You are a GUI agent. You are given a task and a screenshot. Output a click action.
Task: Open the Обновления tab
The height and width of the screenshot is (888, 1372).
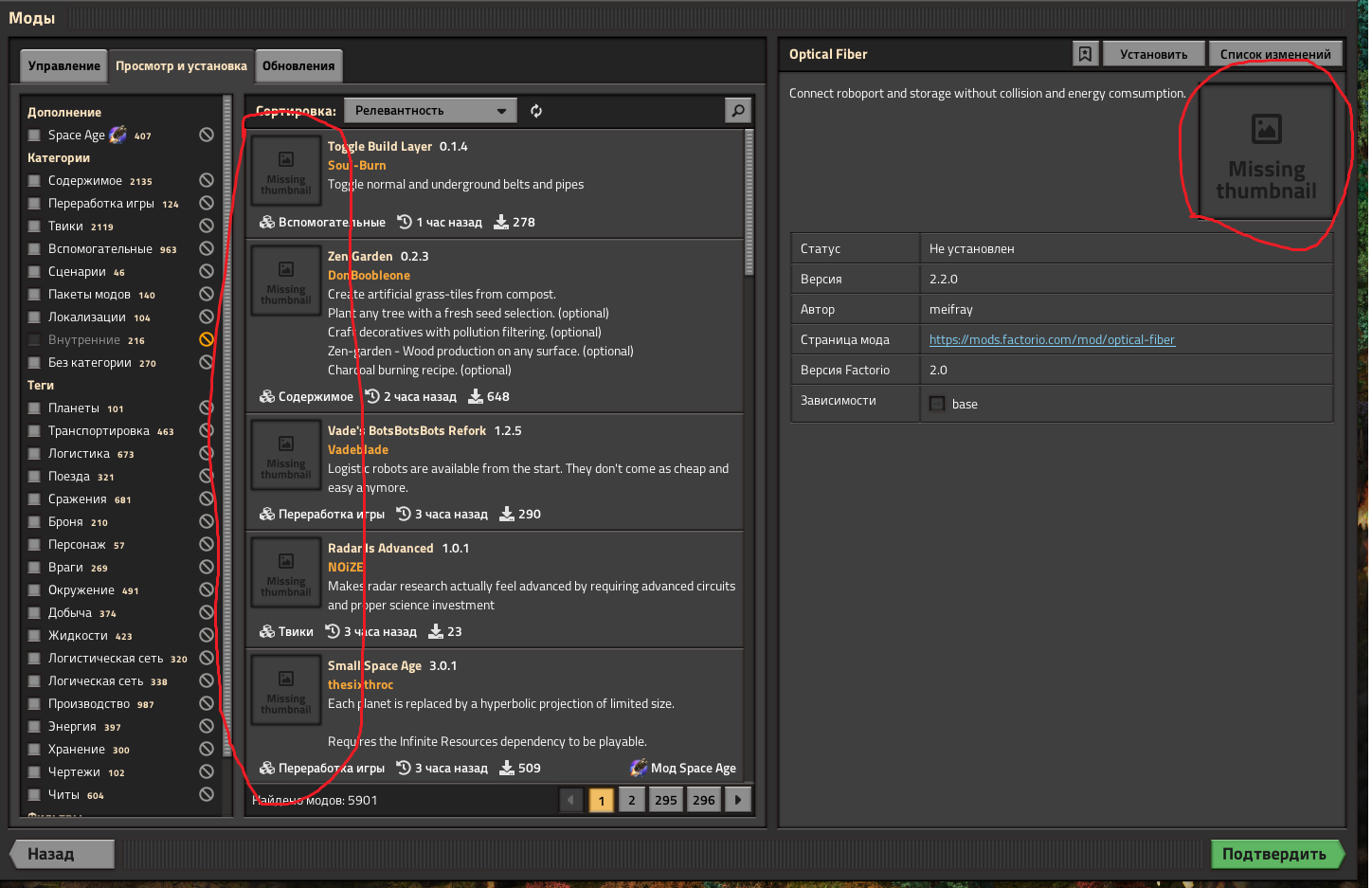tap(298, 66)
